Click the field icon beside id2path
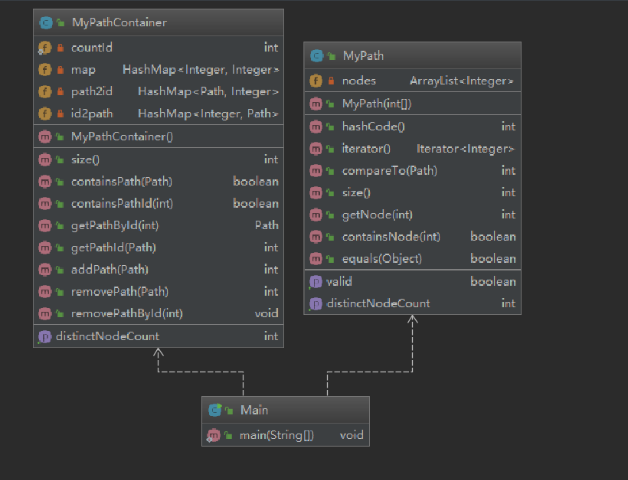This screenshot has height=480, width=628. [x=45, y=114]
